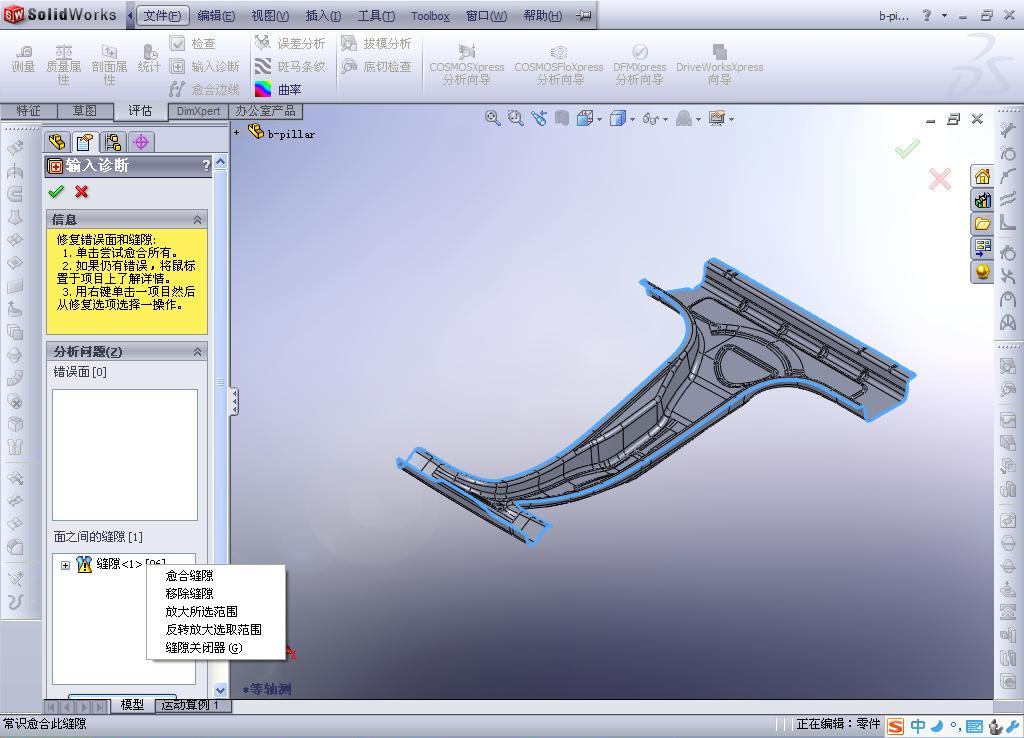1024x738 pixels.
Task: Launch DFMXpress analysis wizard
Action: tap(639, 65)
